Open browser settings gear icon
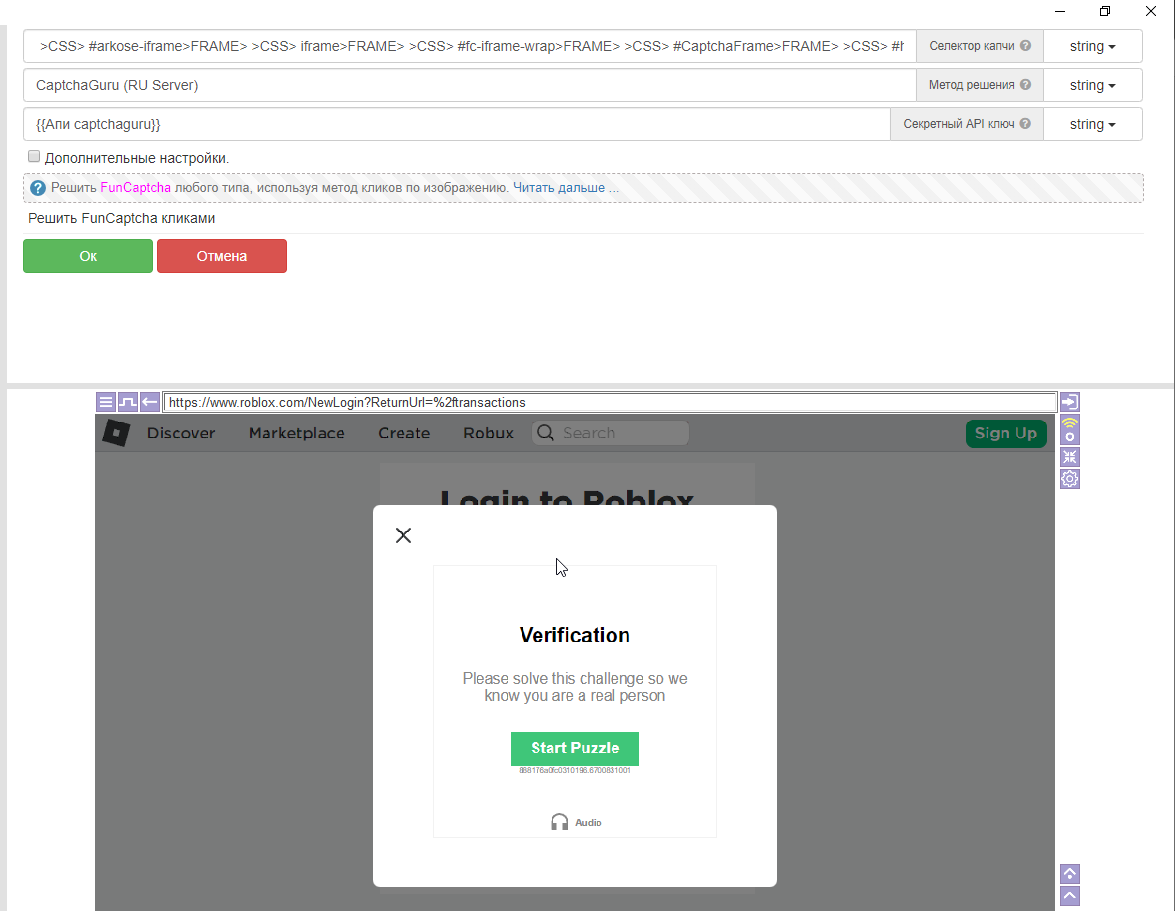 click(x=1070, y=479)
